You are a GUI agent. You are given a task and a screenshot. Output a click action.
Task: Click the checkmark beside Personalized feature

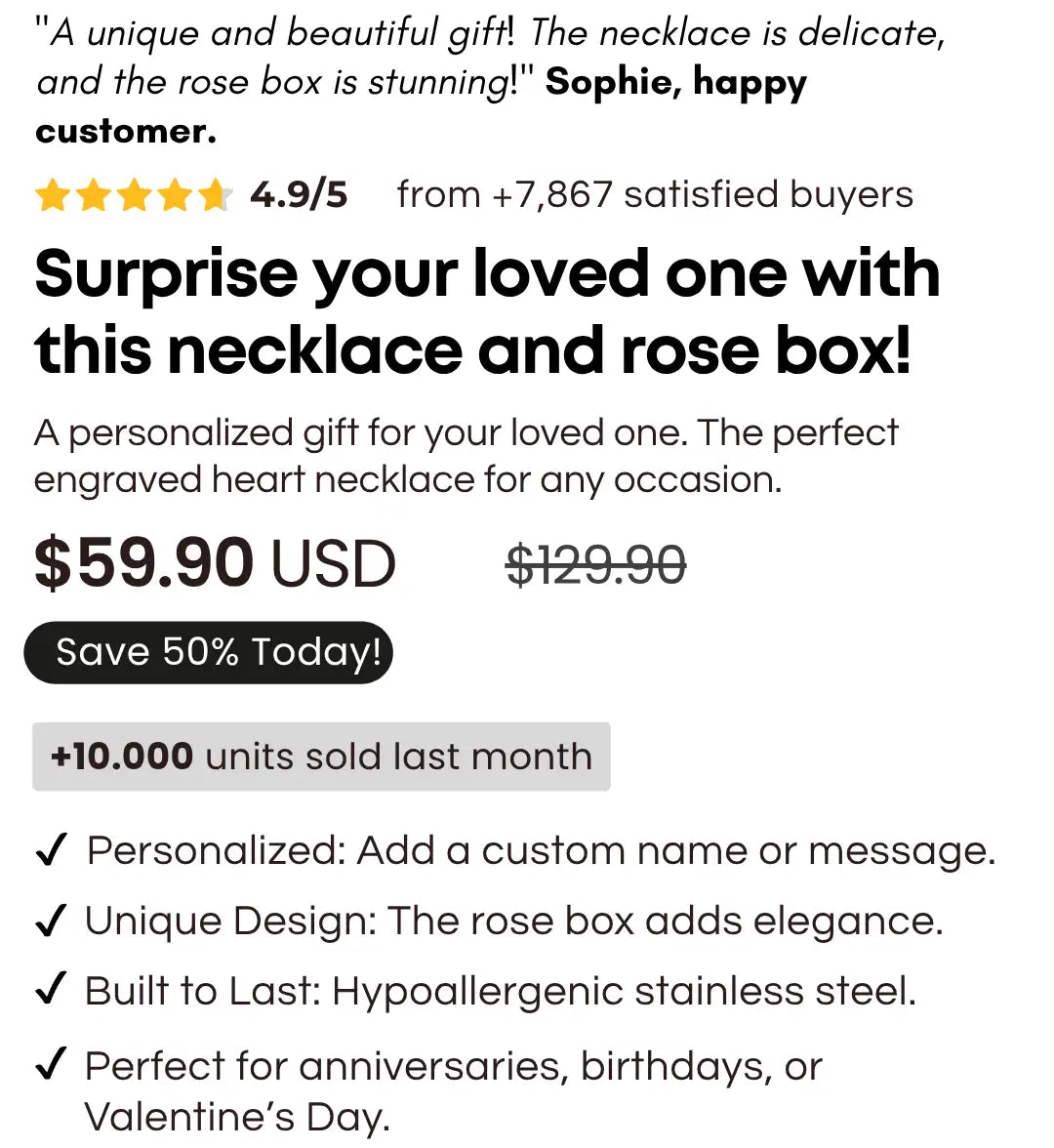tap(50, 850)
